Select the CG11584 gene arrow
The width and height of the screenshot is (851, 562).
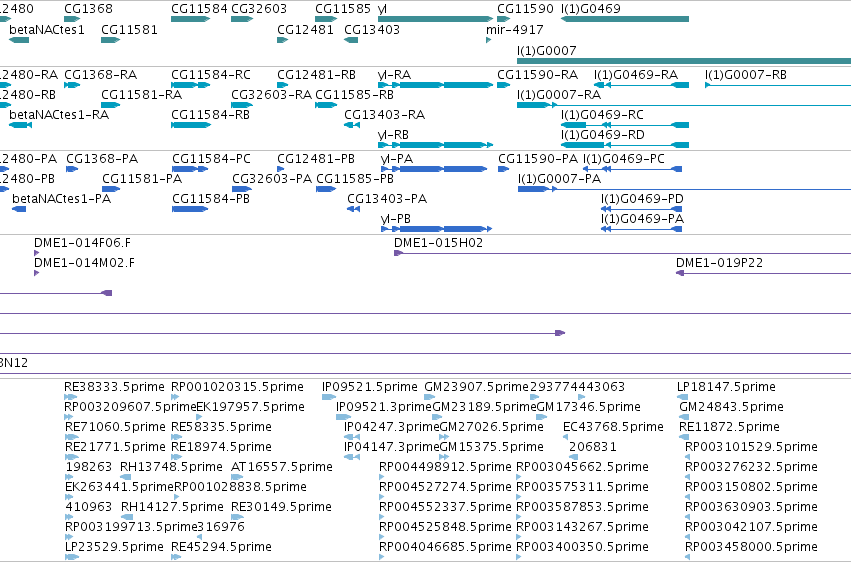(x=190, y=19)
